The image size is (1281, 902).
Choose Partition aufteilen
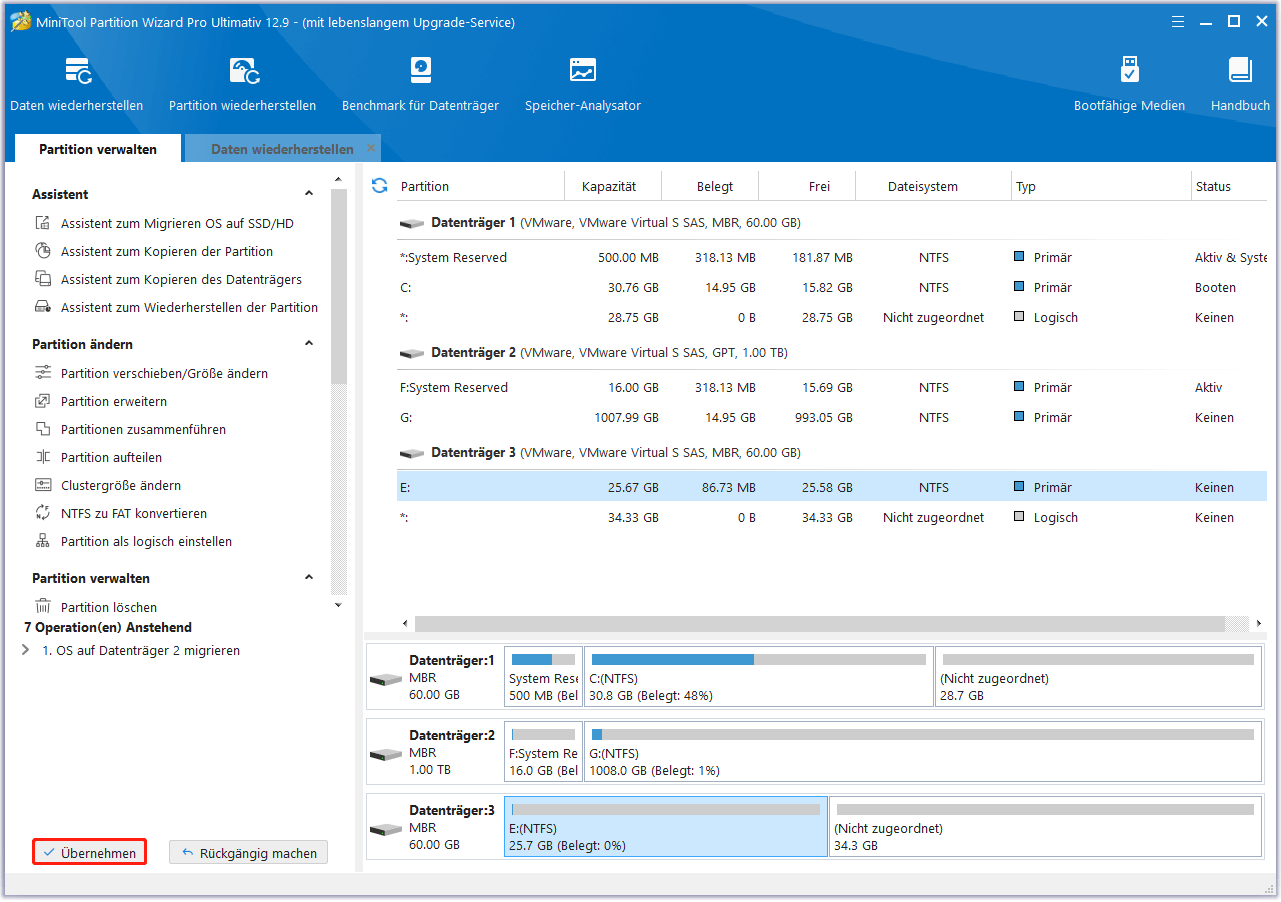[x=111, y=458]
